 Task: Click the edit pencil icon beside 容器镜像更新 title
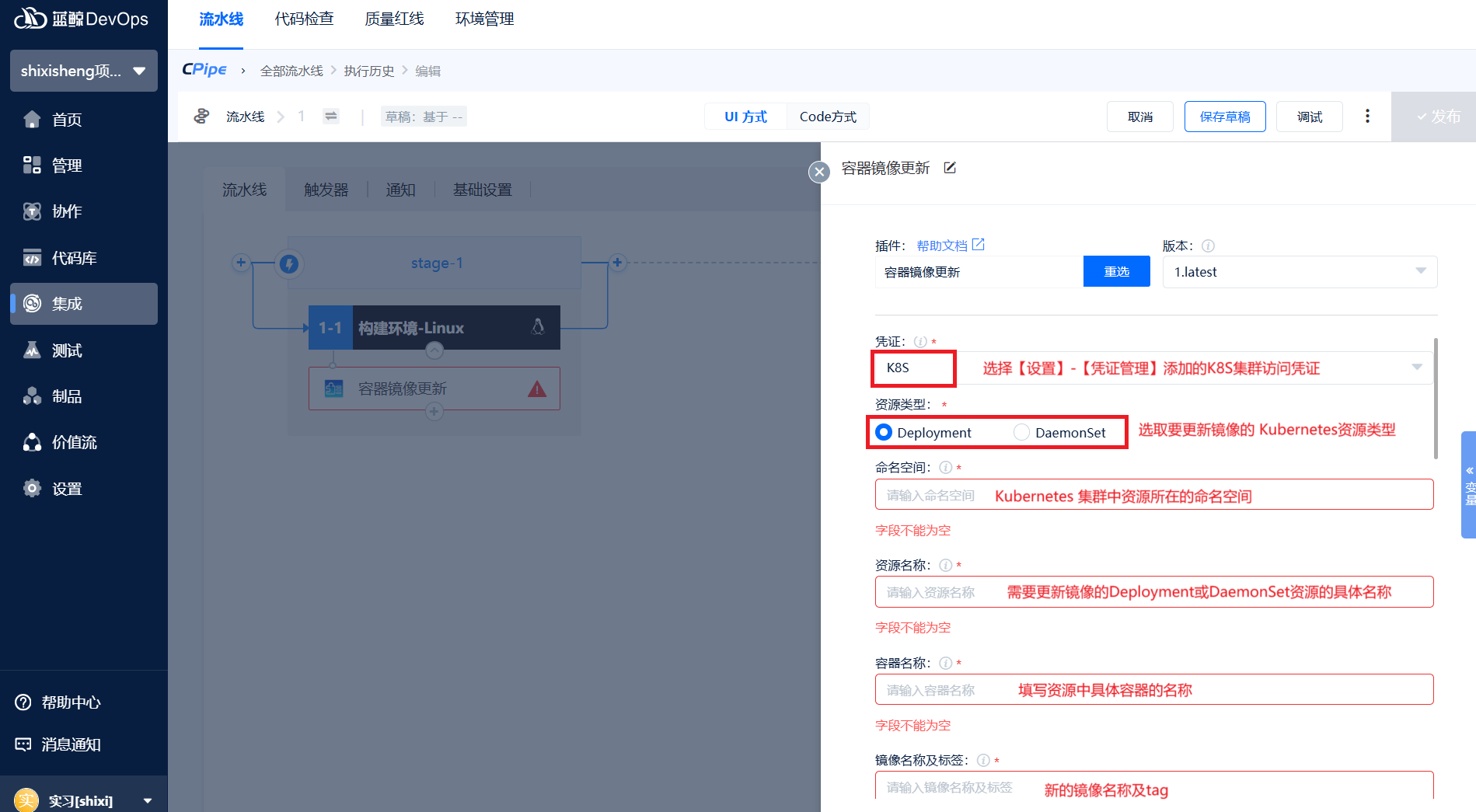(950, 168)
